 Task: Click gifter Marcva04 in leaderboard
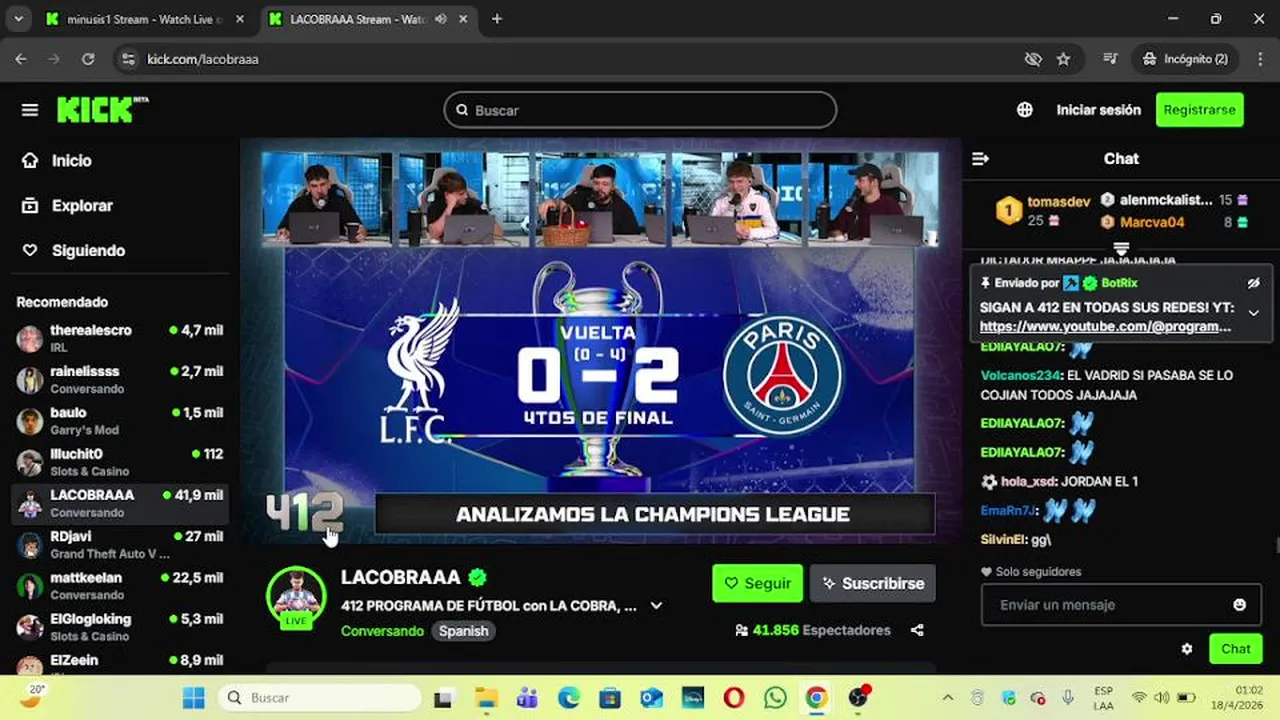click(1152, 222)
